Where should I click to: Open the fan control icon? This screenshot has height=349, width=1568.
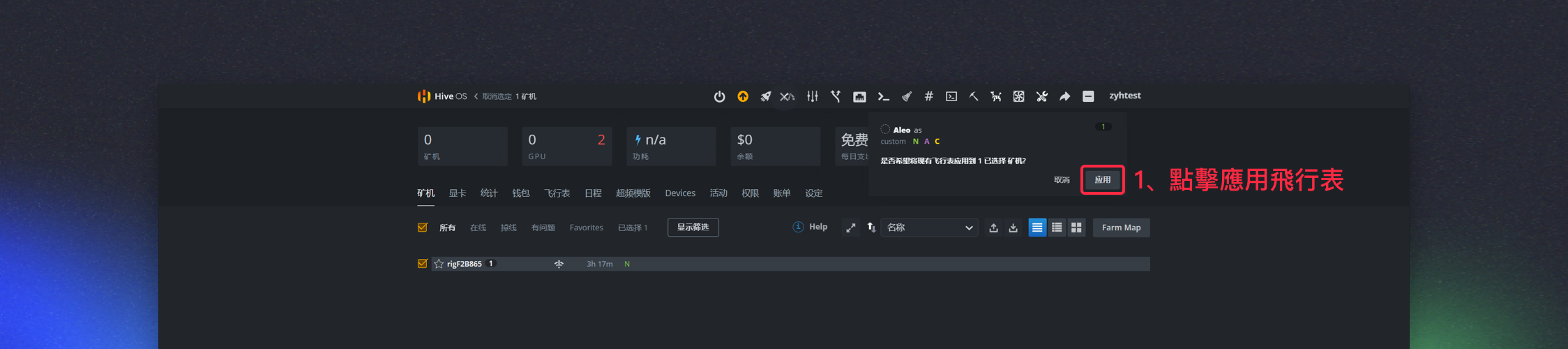click(x=1019, y=96)
